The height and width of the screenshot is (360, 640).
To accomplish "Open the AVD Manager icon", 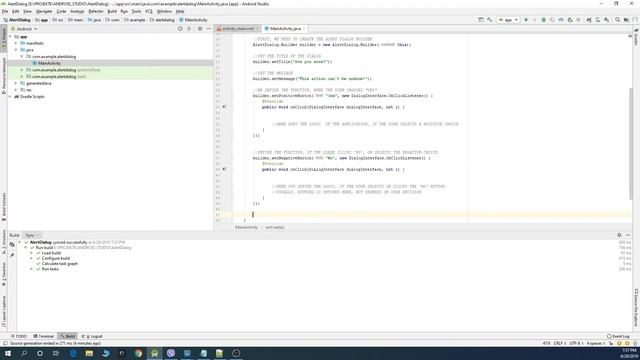I will tap(598, 20).
